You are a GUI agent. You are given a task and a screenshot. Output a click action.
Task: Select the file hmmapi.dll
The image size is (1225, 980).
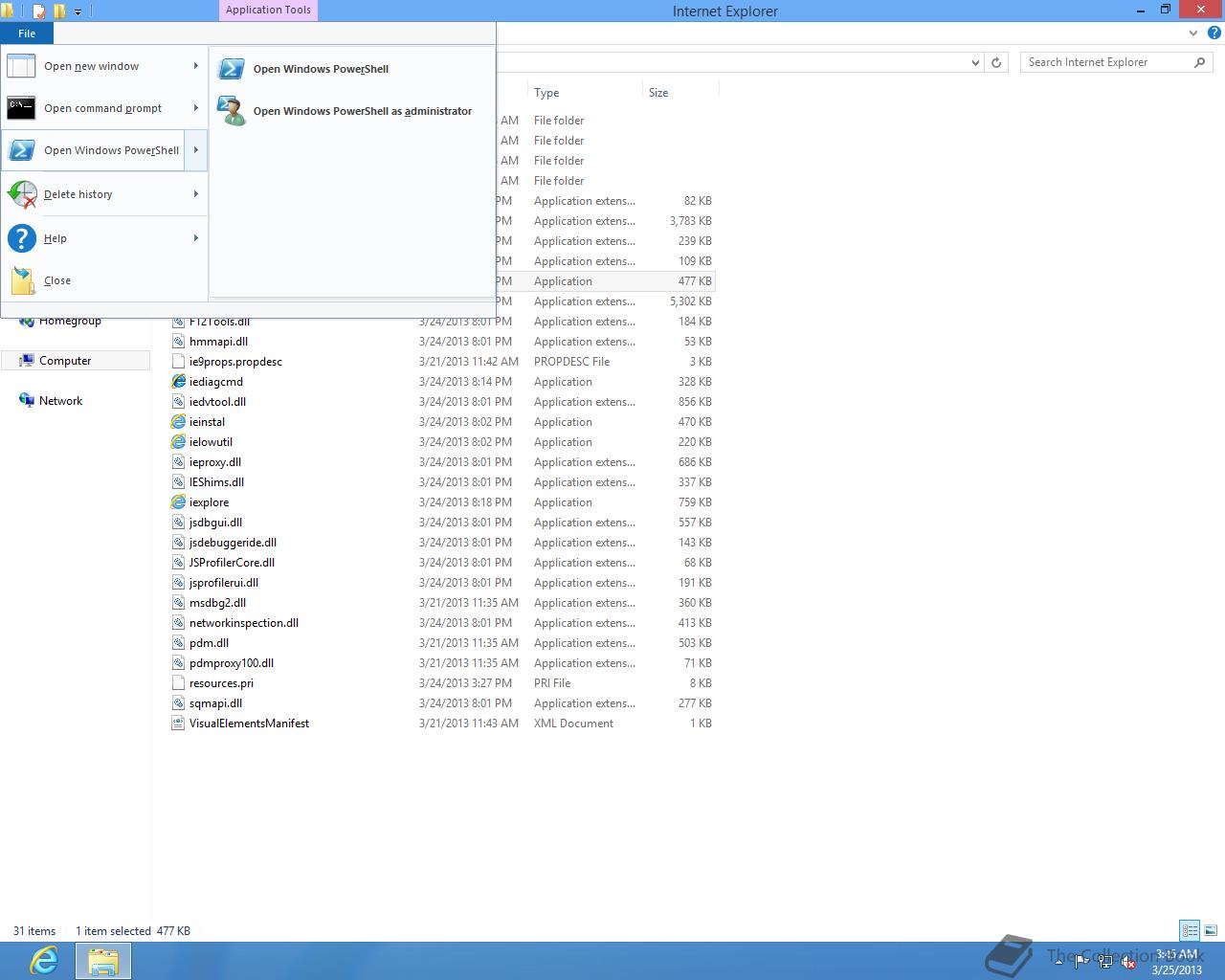[218, 342]
